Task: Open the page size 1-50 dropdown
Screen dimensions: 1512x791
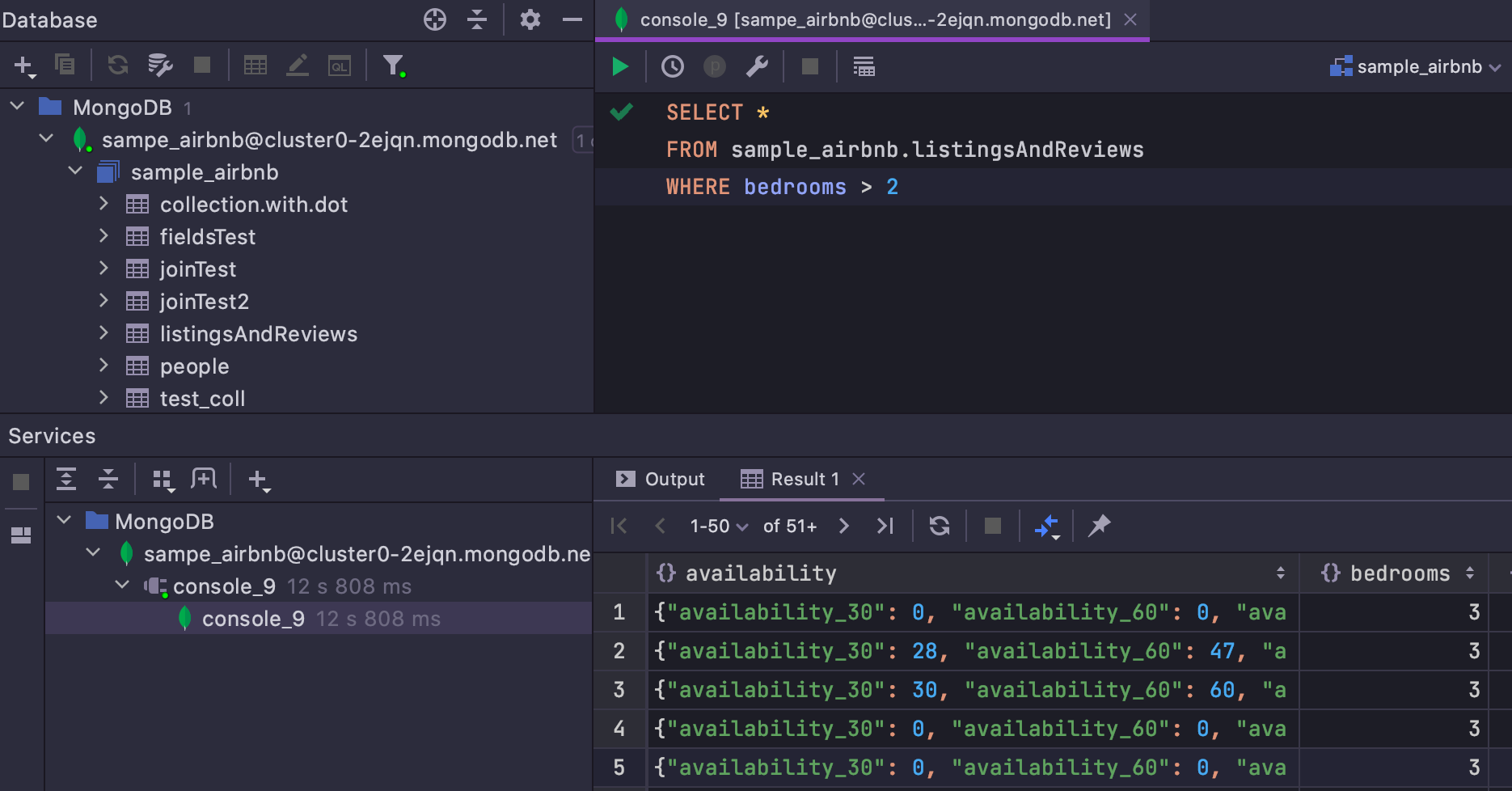Action: click(716, 526)
